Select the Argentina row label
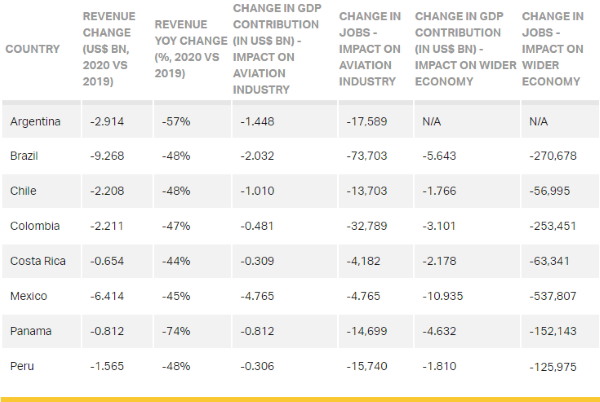Viewport: 600px width, 402px height. 35,121
